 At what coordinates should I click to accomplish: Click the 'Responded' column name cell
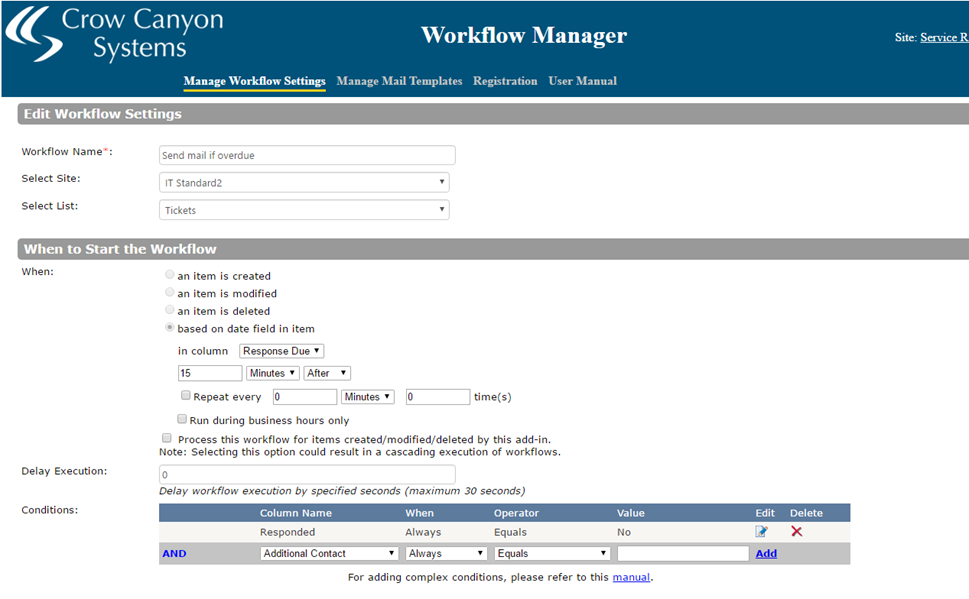click(x=287, y=532)
